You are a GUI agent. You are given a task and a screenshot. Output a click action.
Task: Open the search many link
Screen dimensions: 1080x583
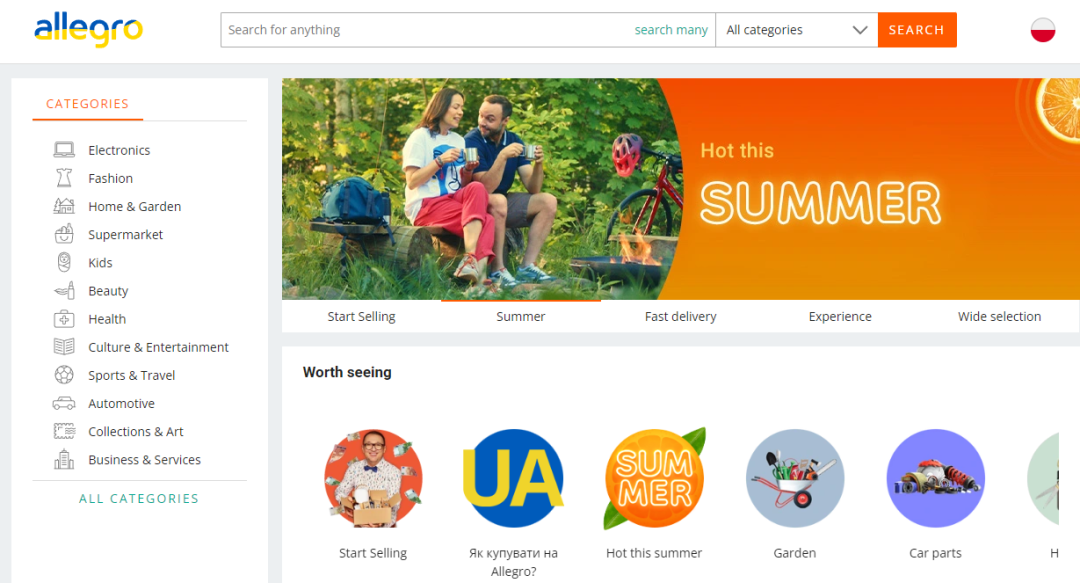pos(671,30)
